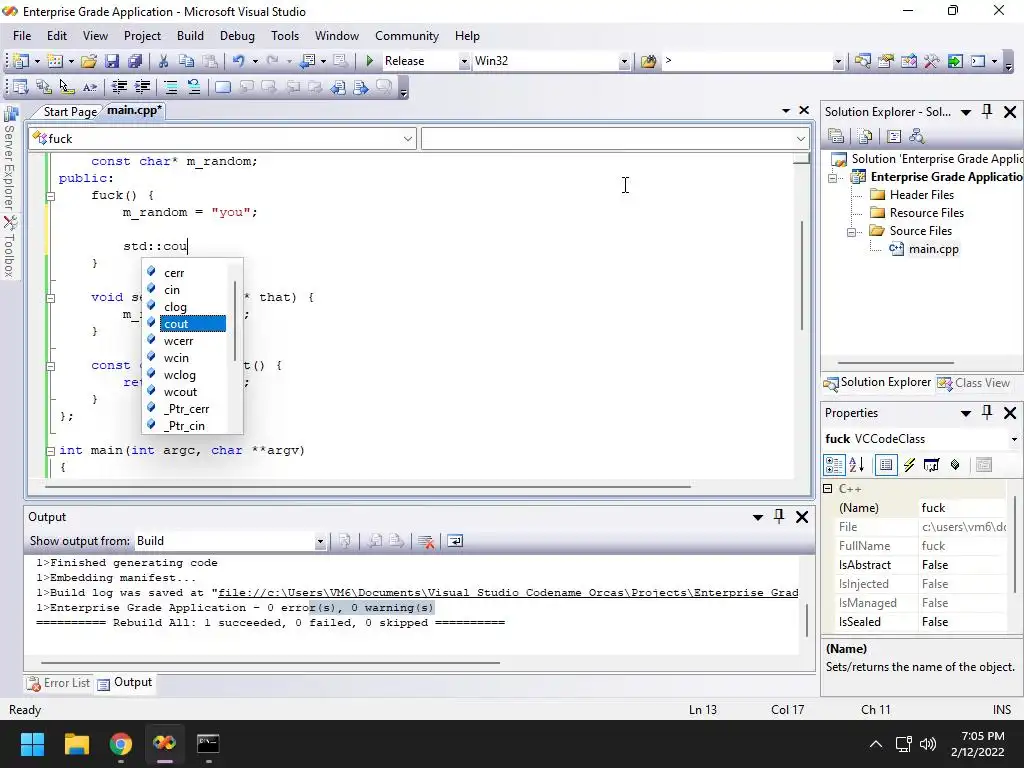Pin the Properties panel
Viewport: 1024px width, 768px height.
point(987,413)
